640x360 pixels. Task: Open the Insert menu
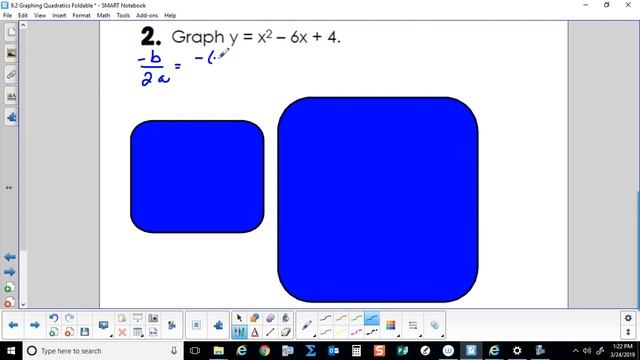pyautogui.click(x=59, y=16)
